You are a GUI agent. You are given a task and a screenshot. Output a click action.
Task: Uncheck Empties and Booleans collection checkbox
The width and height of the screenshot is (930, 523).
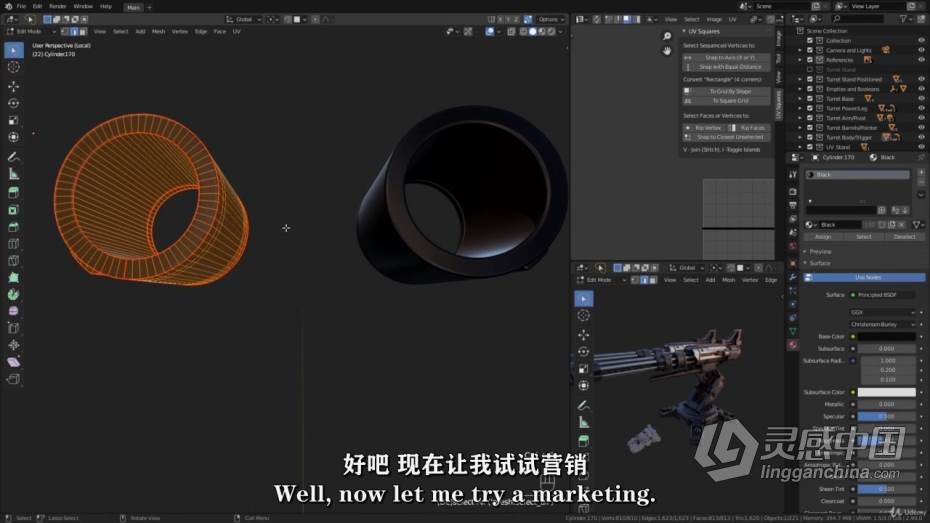click(810, 89)
